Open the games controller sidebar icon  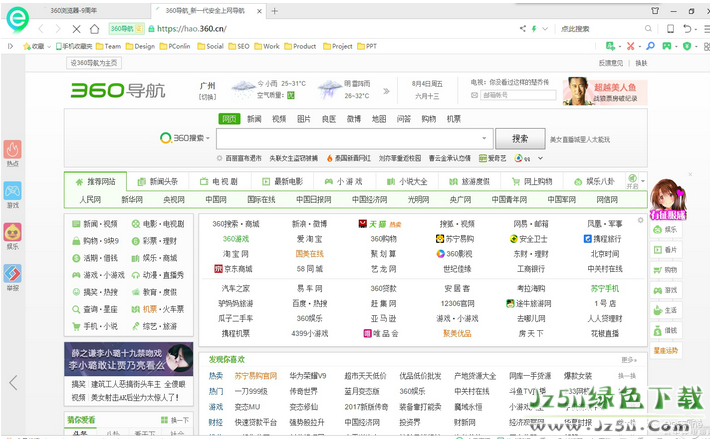point(13,191)
